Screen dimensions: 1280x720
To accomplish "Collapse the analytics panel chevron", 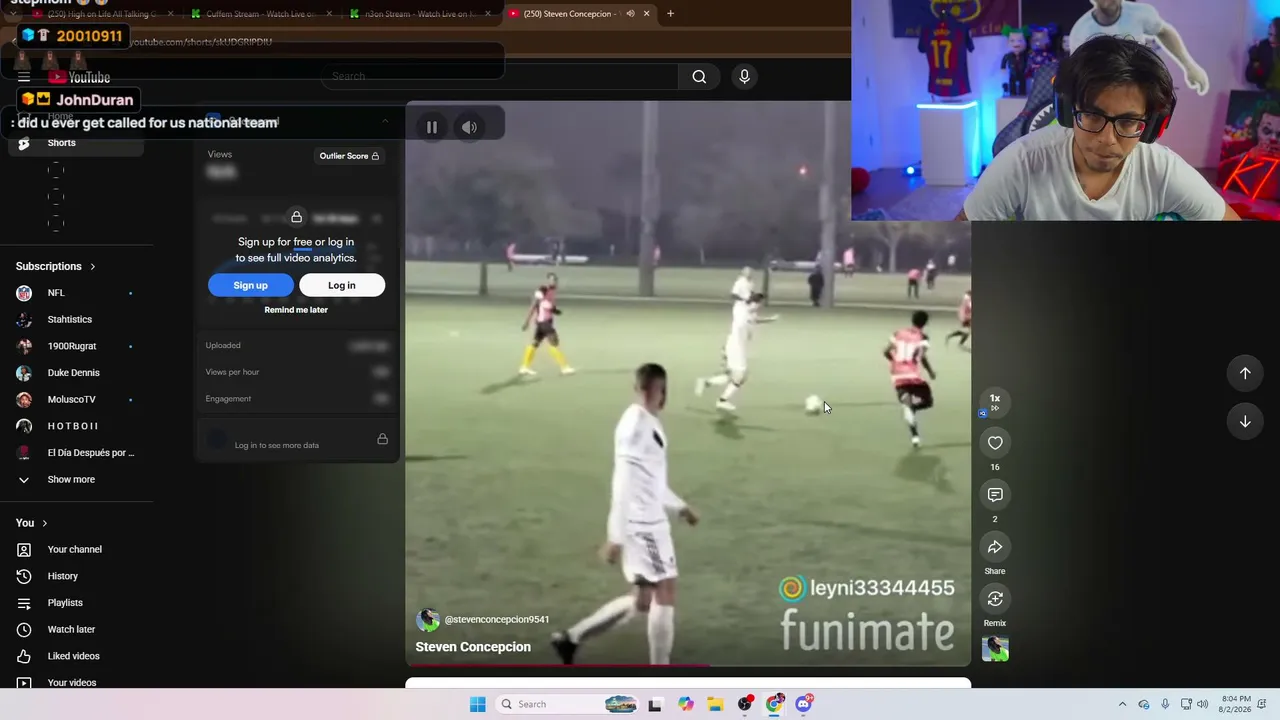I will pyautogui.click(x=385, y=122).
